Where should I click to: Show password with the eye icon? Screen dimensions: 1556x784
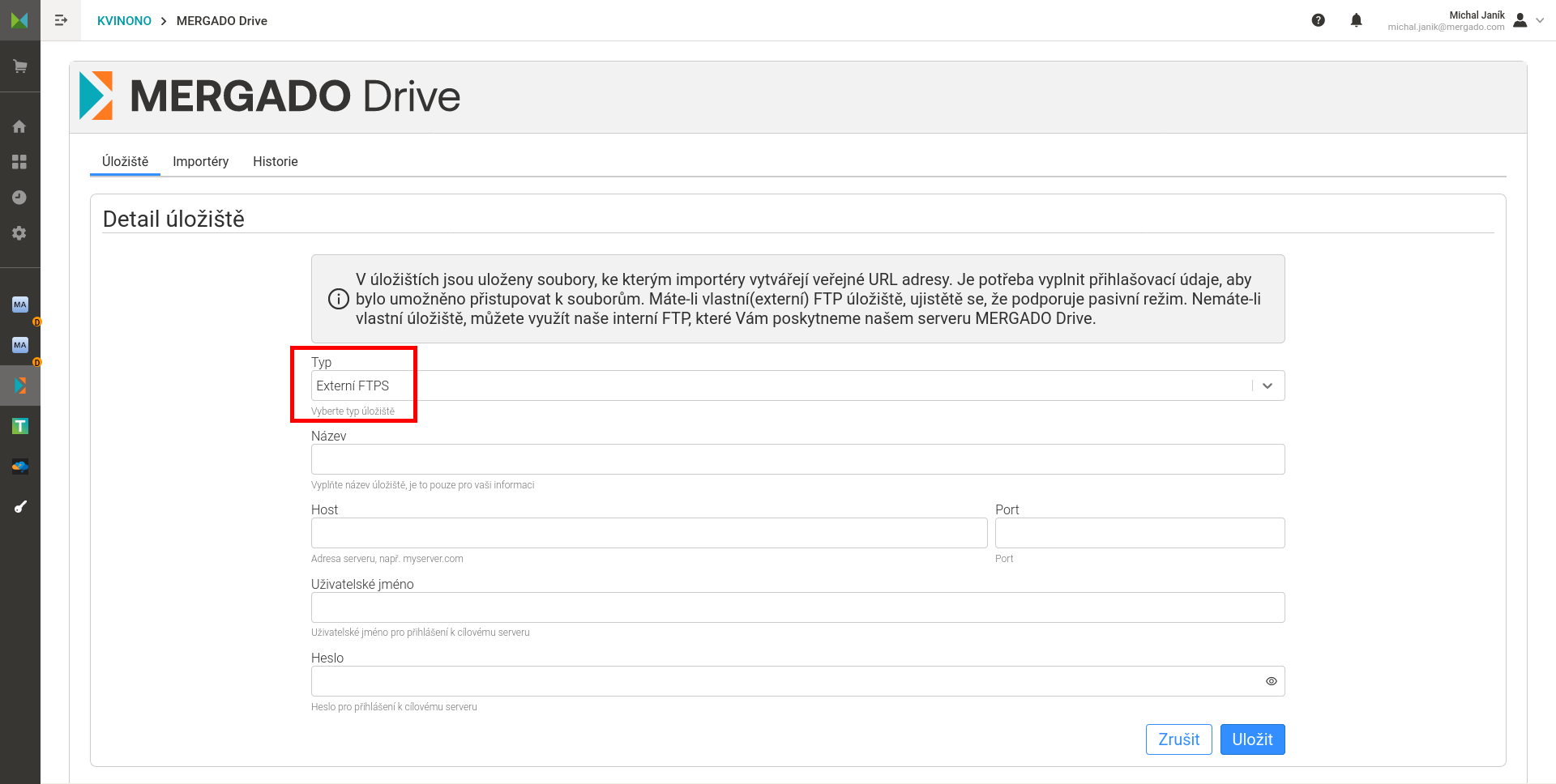click(x=1272, y=681)
